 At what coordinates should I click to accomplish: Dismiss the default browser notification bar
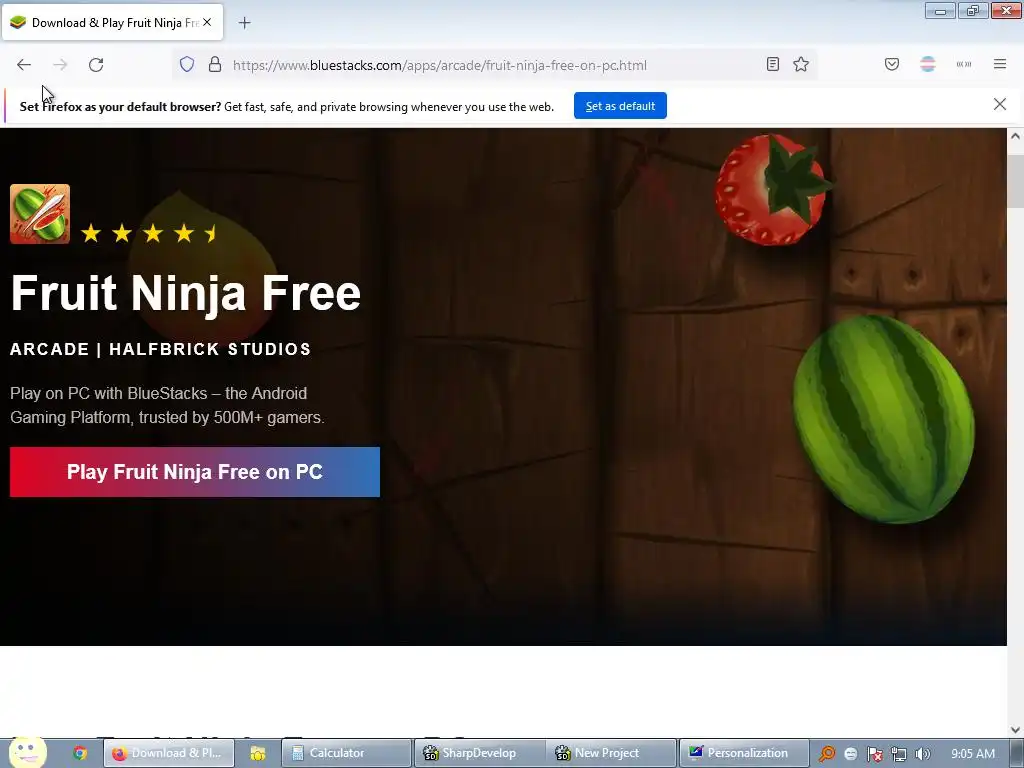(x=1000, y=104)
